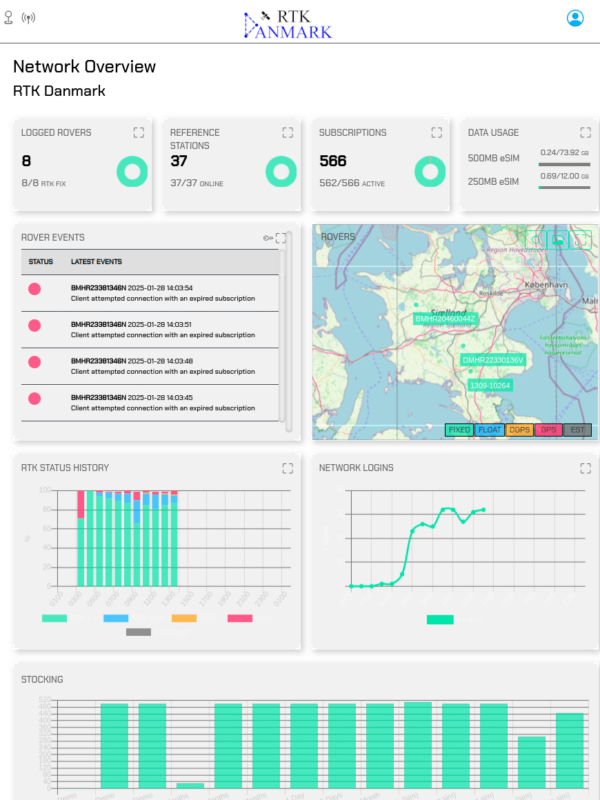The height and width of the screenshot is (800, 600).
Task: Click the RTK Danmark logo
Action: coord(288,24)
